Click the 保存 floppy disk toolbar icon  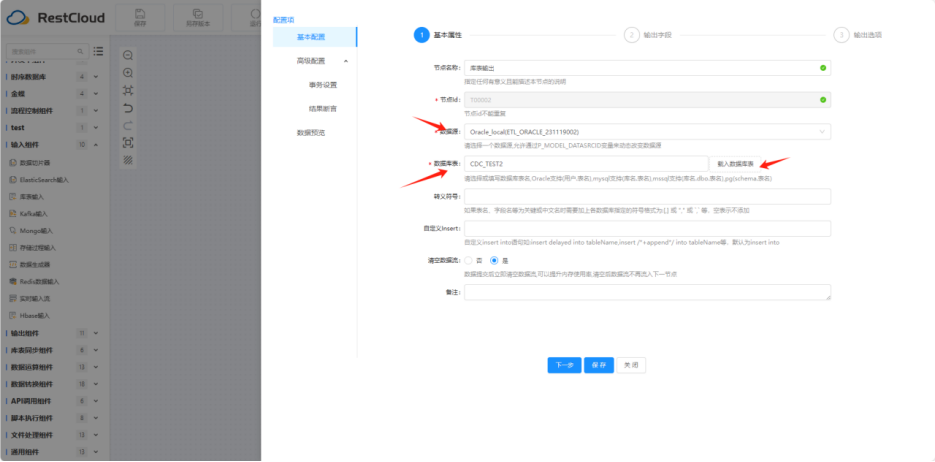[x=140, y=14]
